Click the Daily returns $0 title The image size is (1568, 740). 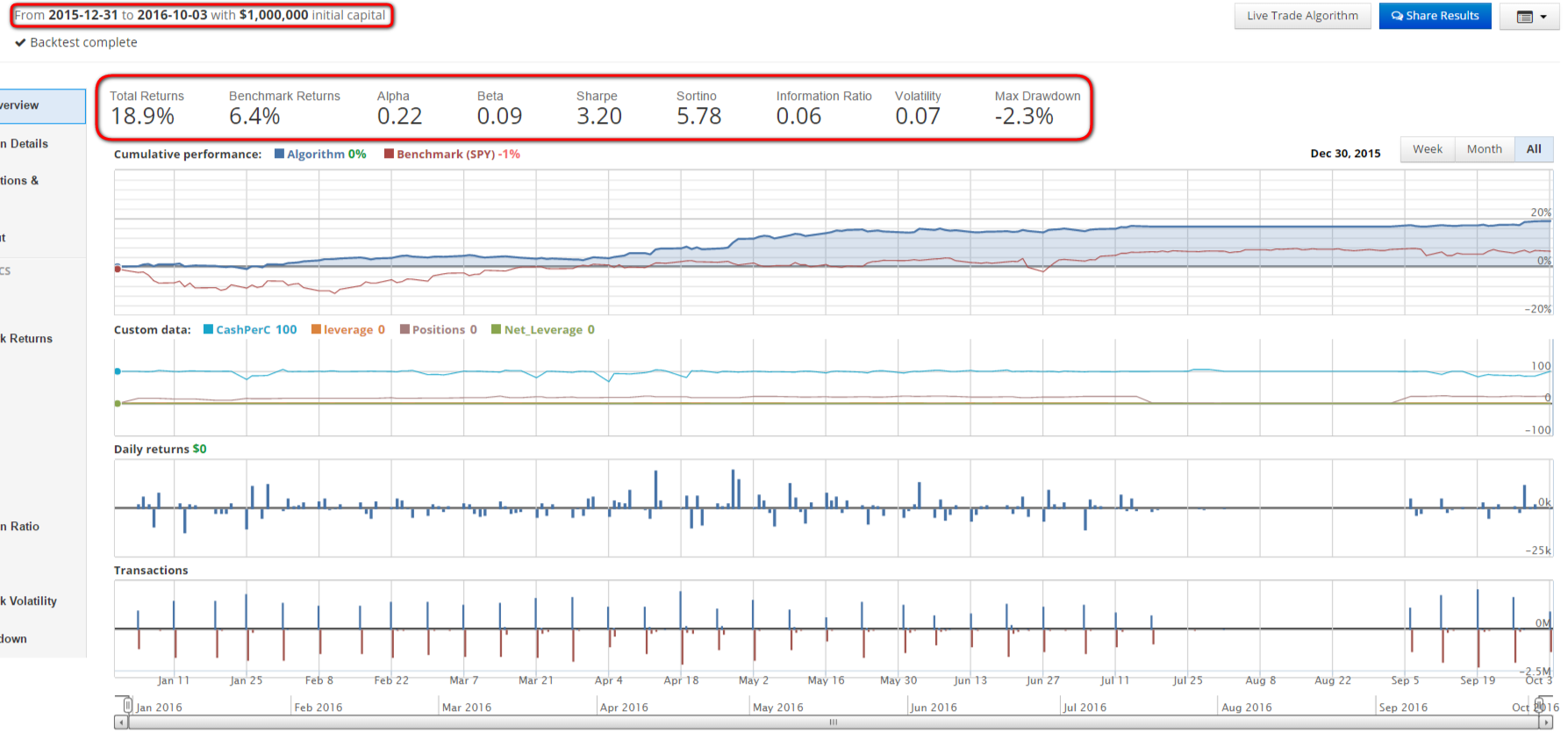(x=161, y=449)
